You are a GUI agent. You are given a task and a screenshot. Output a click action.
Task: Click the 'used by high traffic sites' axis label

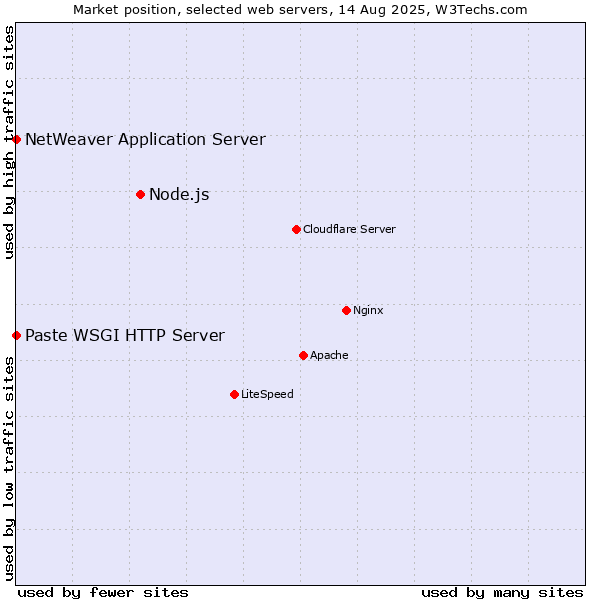click(x=9, y=142)
